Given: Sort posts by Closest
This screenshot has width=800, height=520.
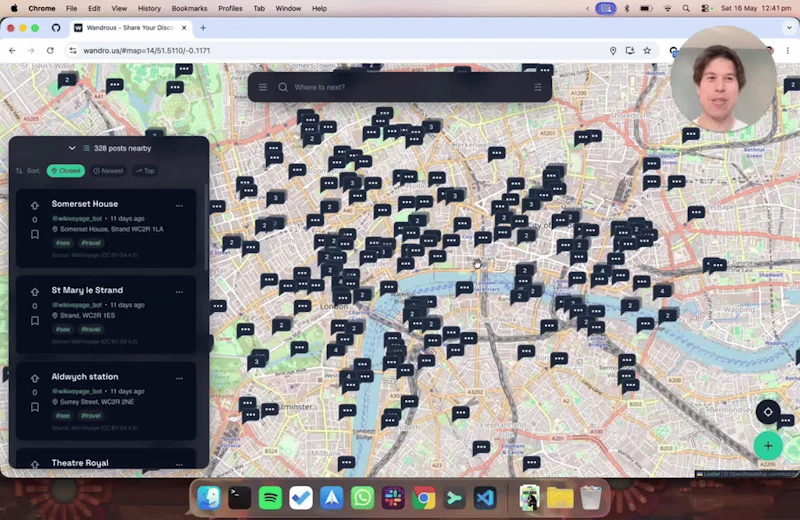Looking at the screenshot, I should tap(66, 171).
